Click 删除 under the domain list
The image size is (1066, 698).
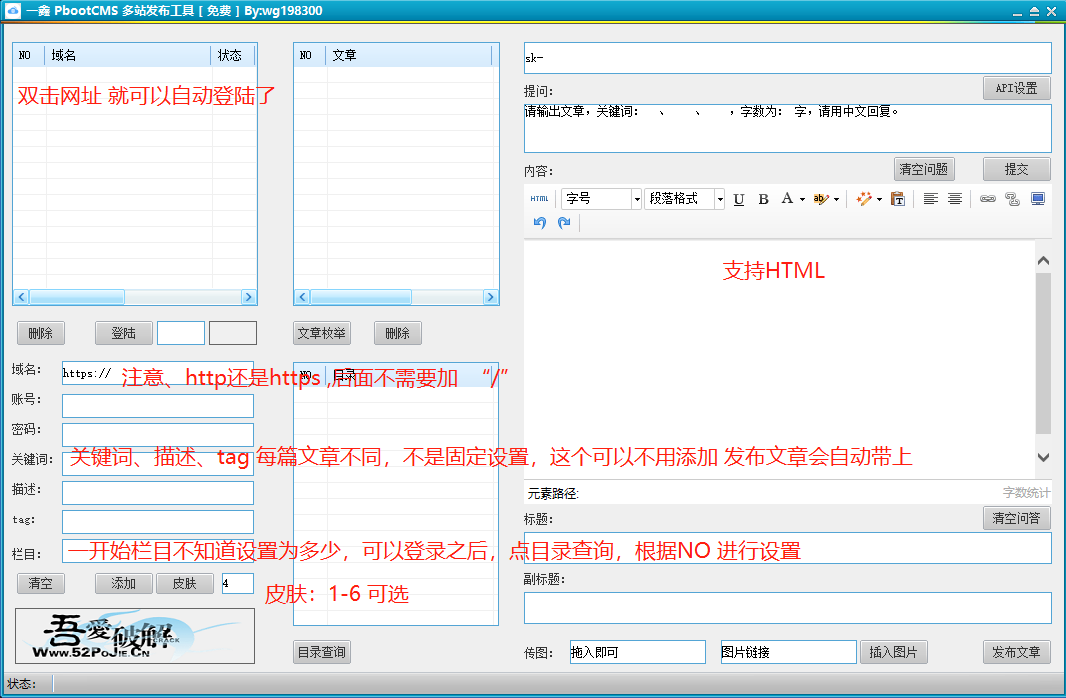click(x=41, y=333)
